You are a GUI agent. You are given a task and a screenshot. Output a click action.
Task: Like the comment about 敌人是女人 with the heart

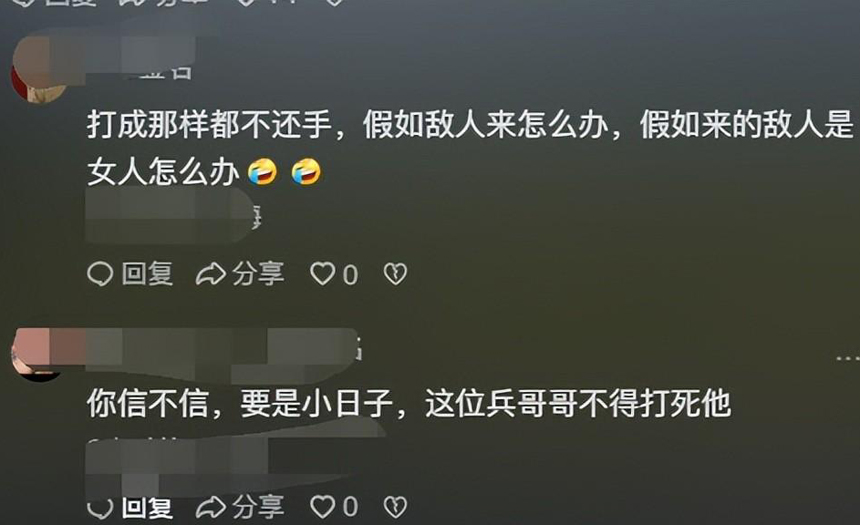(x=322, y=274)
